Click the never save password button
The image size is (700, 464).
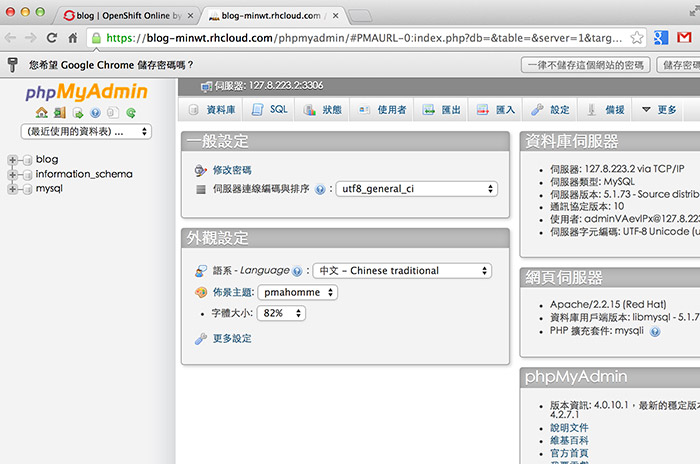coord(586,65)
